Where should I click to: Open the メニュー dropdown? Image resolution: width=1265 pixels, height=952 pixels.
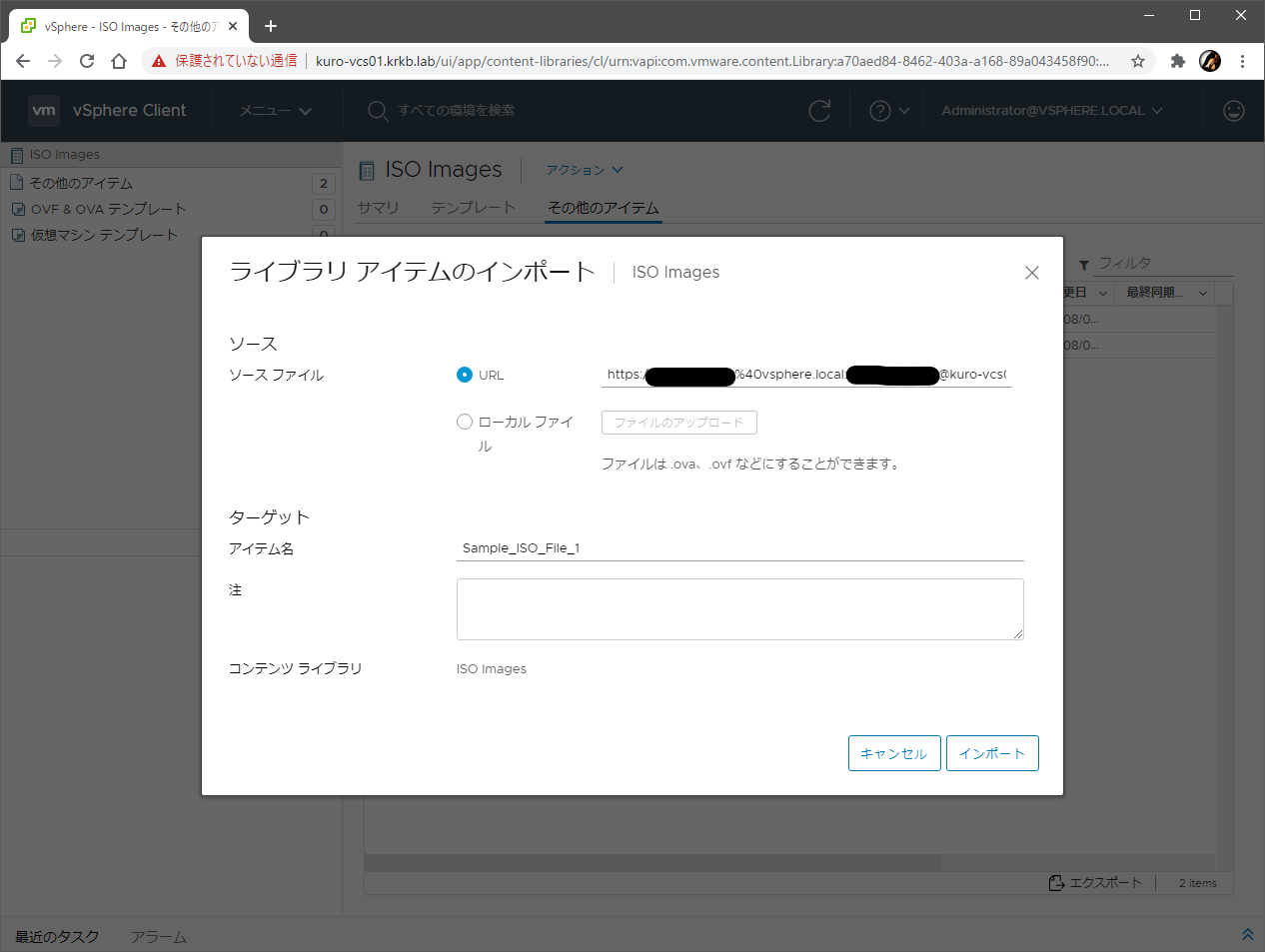275,111
